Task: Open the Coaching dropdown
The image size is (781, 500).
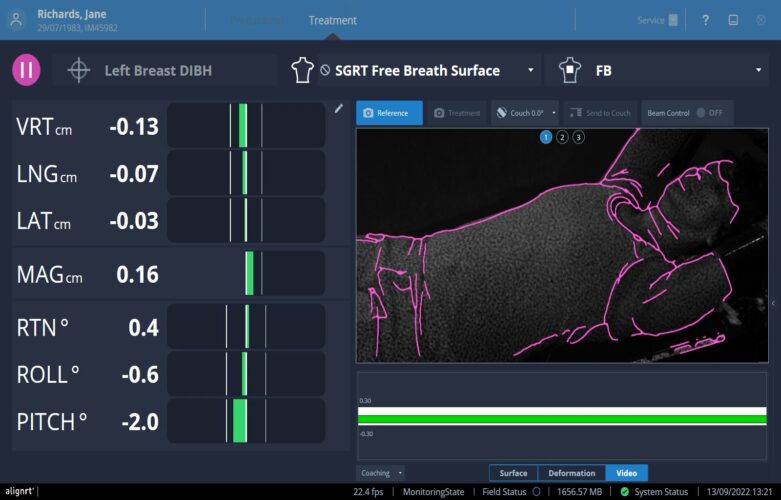Action: [x=381, y=473]
